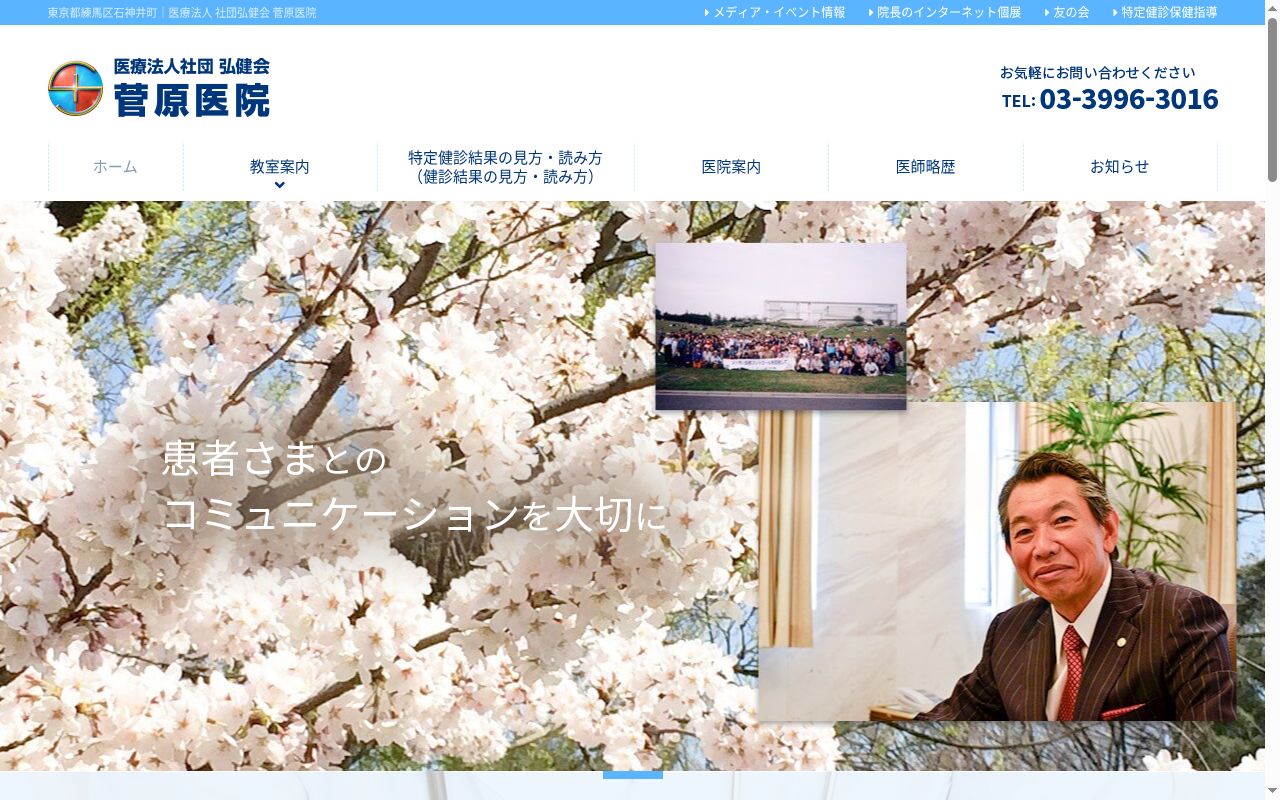Click the 東京都練馬区石神井町 address text
The image size is (1280, 800).
click(x=103, y=13)
